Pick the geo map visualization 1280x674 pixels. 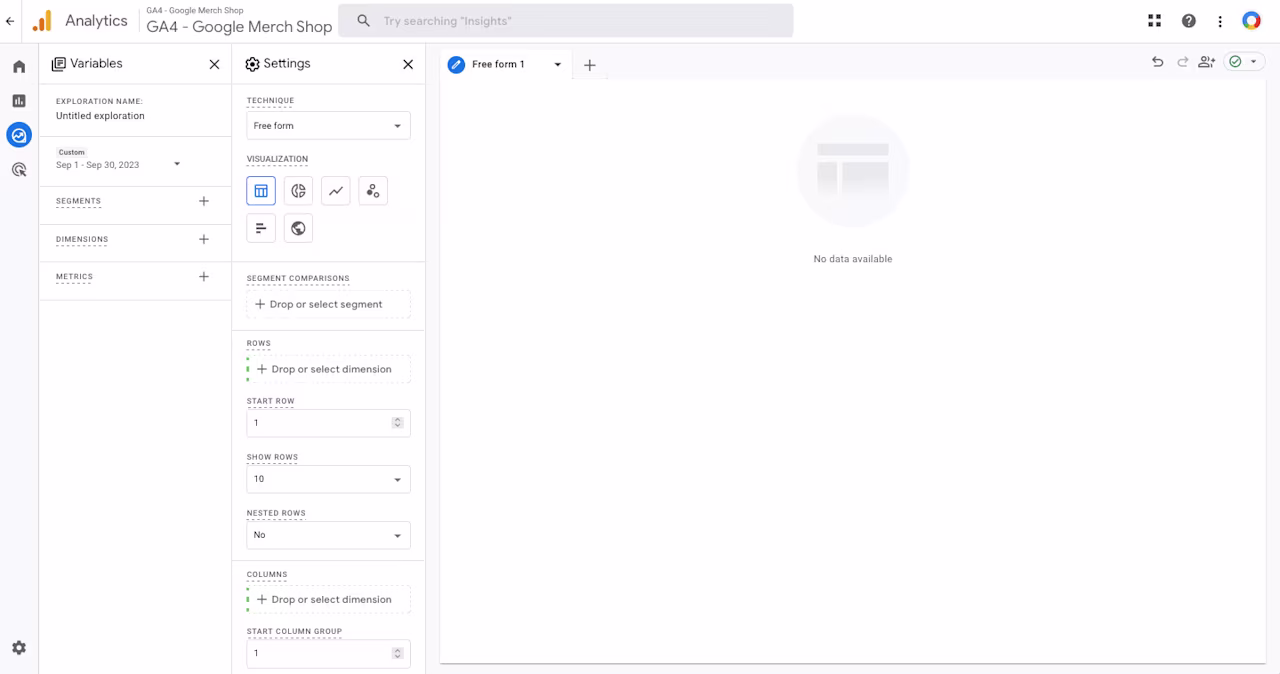(298, 228)
